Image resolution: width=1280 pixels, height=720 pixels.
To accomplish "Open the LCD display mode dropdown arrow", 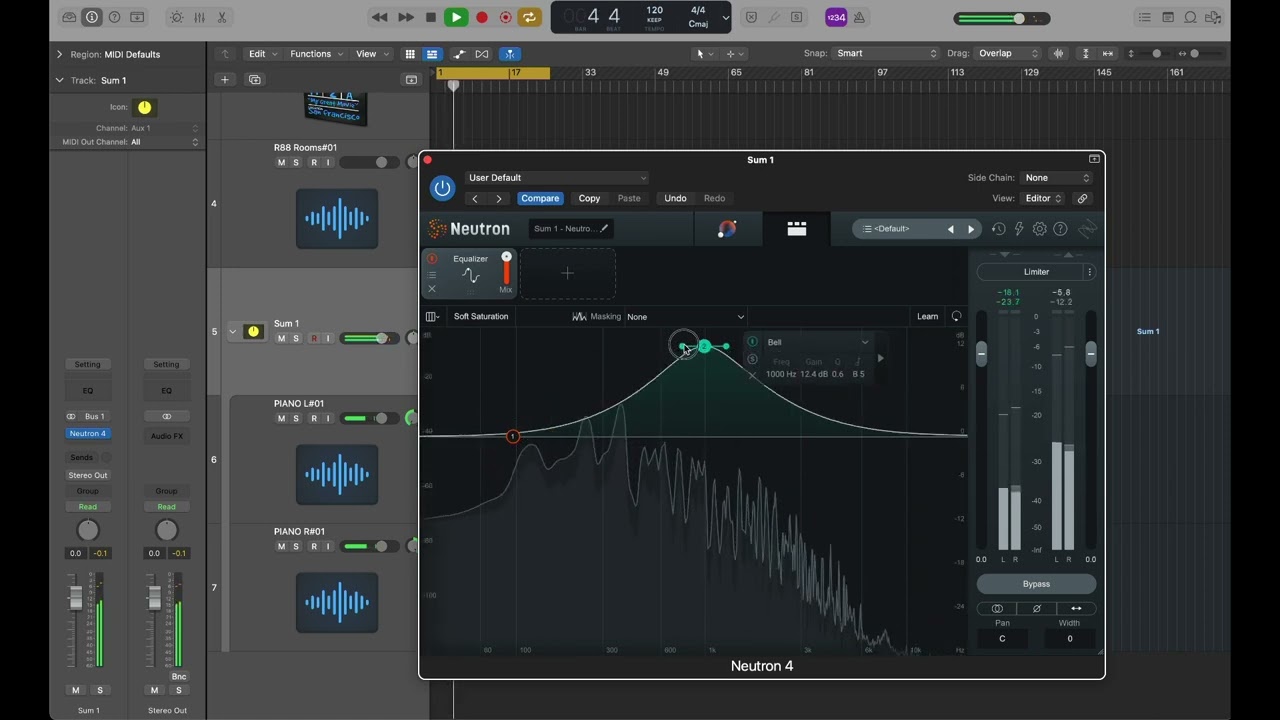I will (725, 17).
